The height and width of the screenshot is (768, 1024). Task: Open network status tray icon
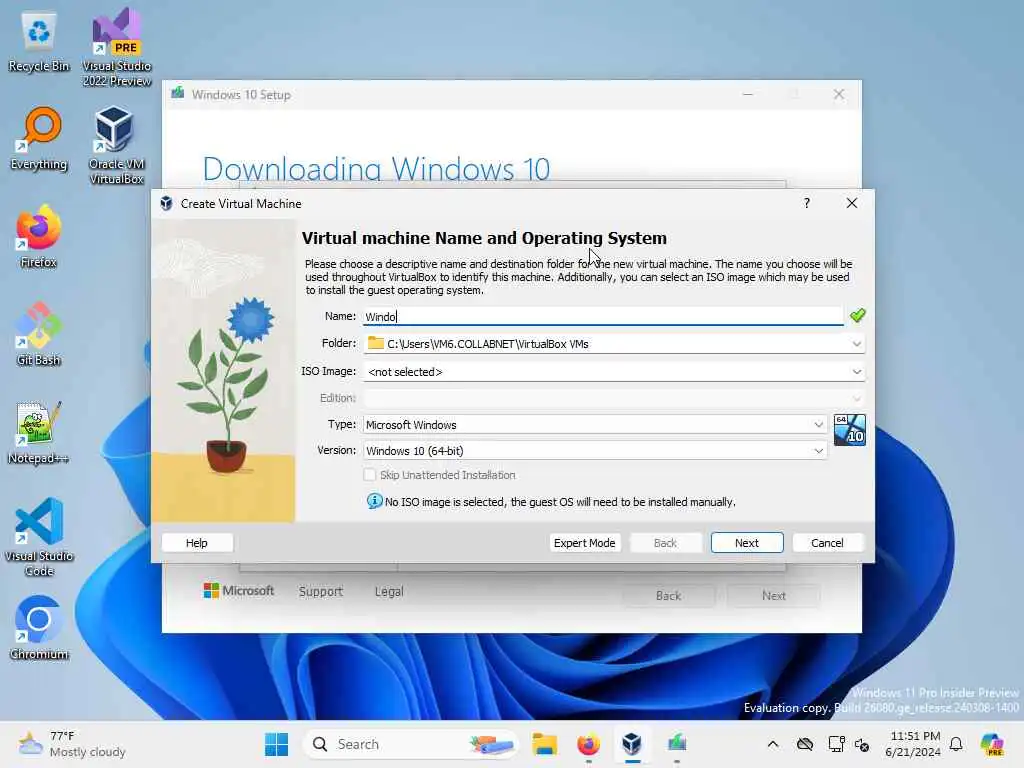pyautogui.click(x=836, y=744)
